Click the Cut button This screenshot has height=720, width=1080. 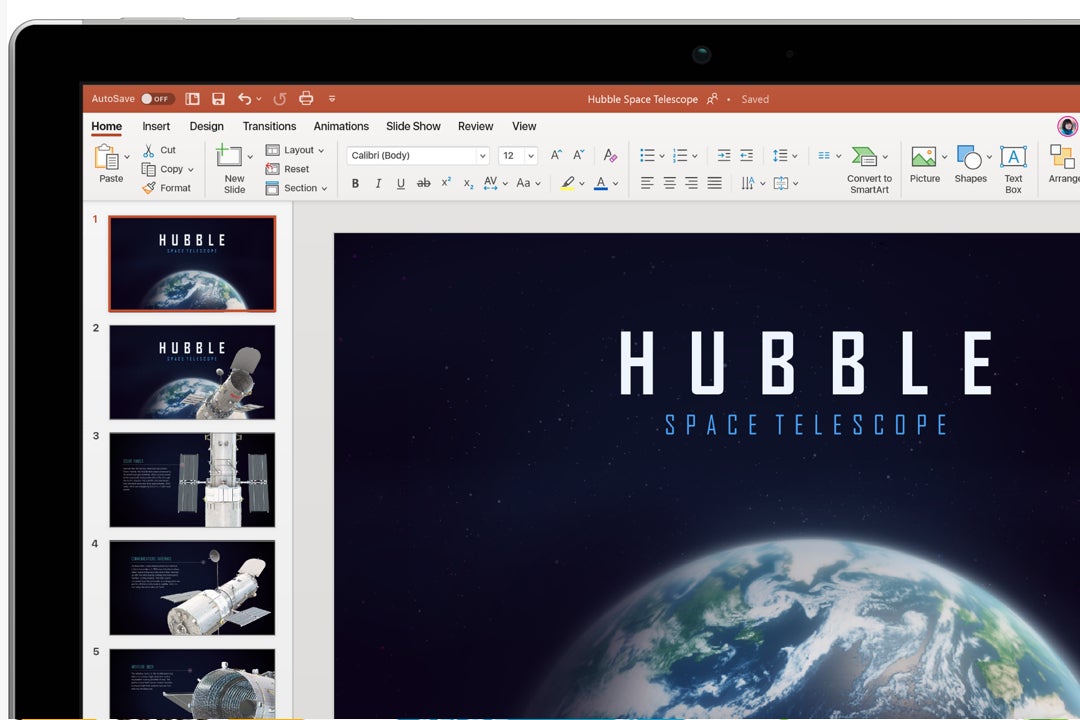[x=159, y=150]
